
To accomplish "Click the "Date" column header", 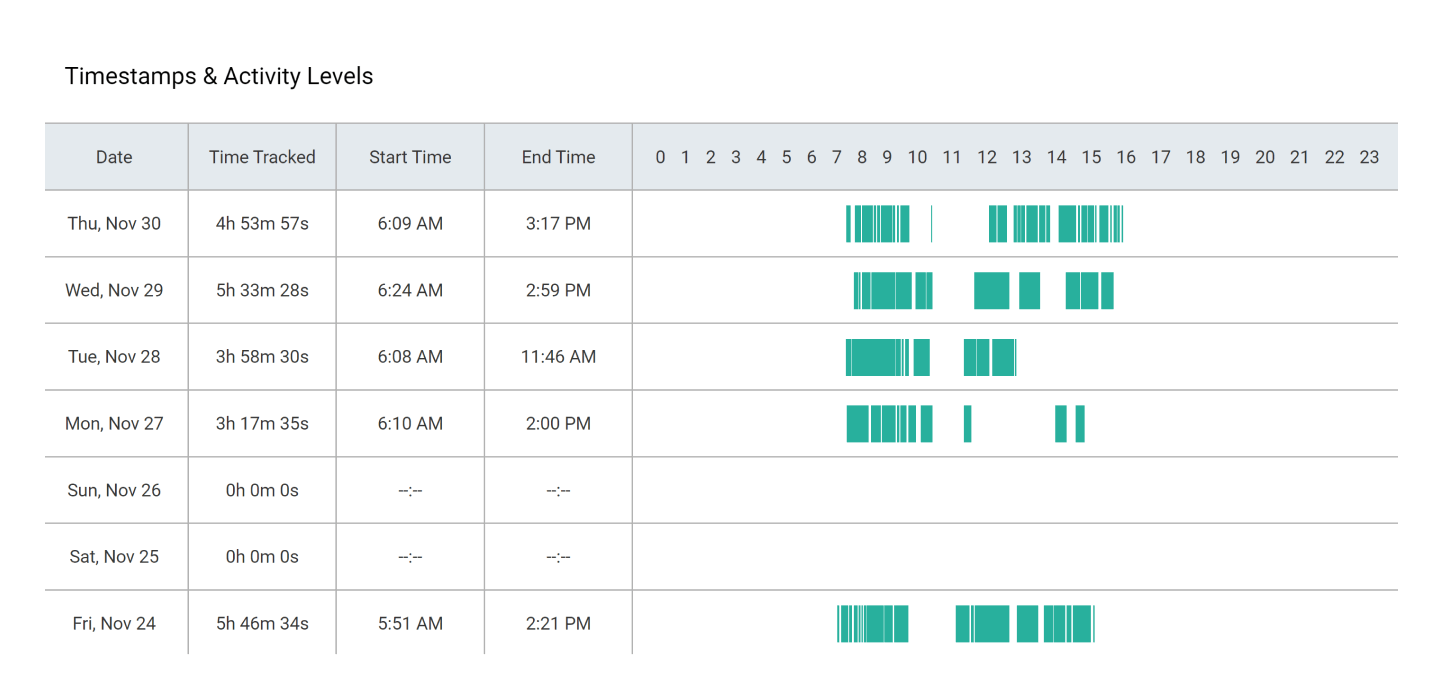I will tap(114, 157).
